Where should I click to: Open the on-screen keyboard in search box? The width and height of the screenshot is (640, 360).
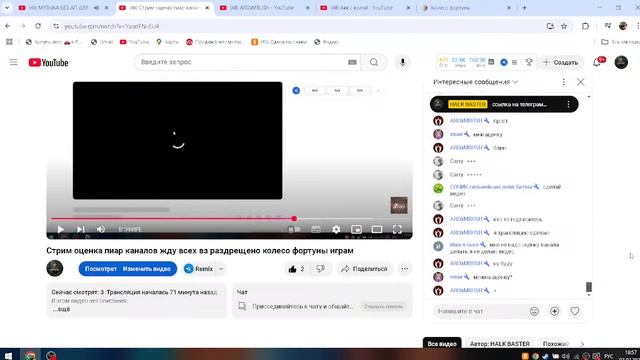click(352, 62)
